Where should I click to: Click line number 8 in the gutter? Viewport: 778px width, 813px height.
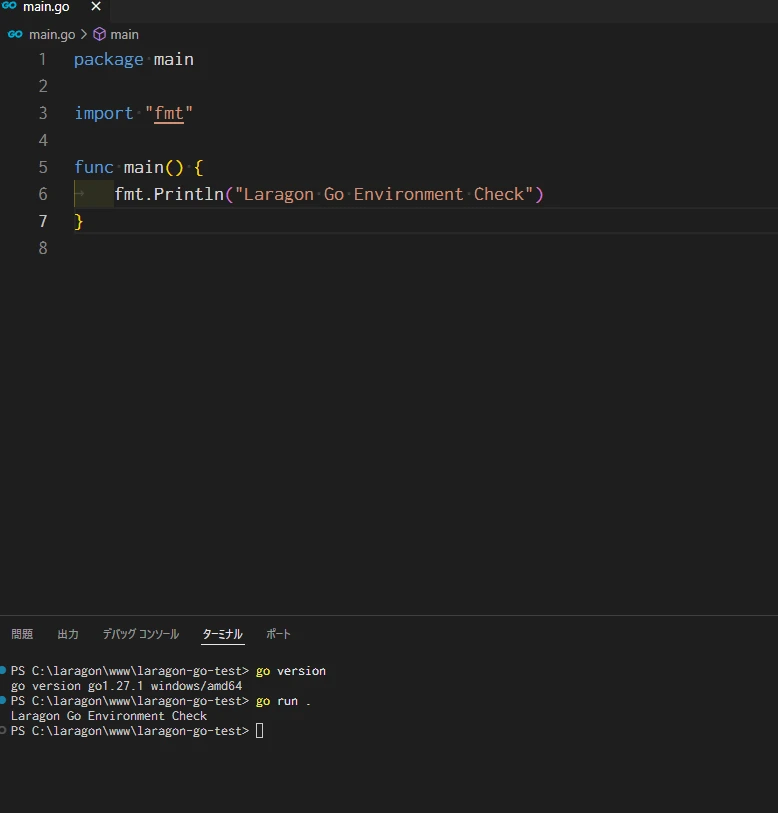point(43,248)
